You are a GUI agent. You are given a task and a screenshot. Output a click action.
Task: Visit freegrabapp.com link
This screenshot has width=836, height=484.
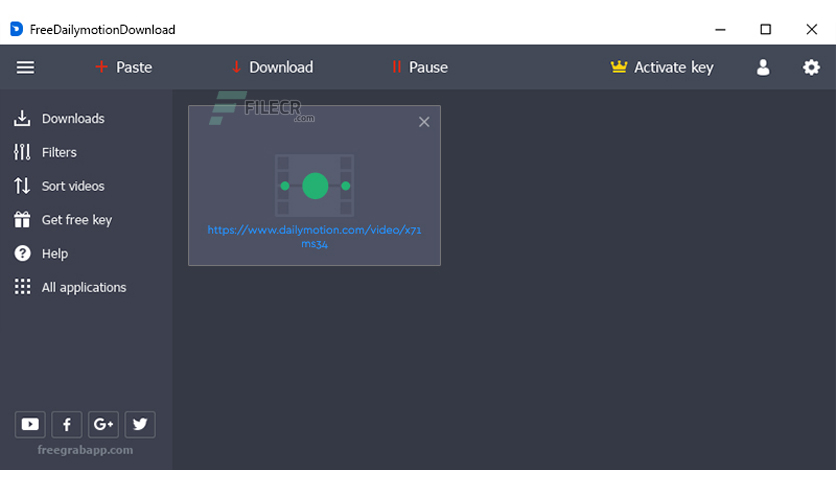pyautogui.click(x=85, y=450)
